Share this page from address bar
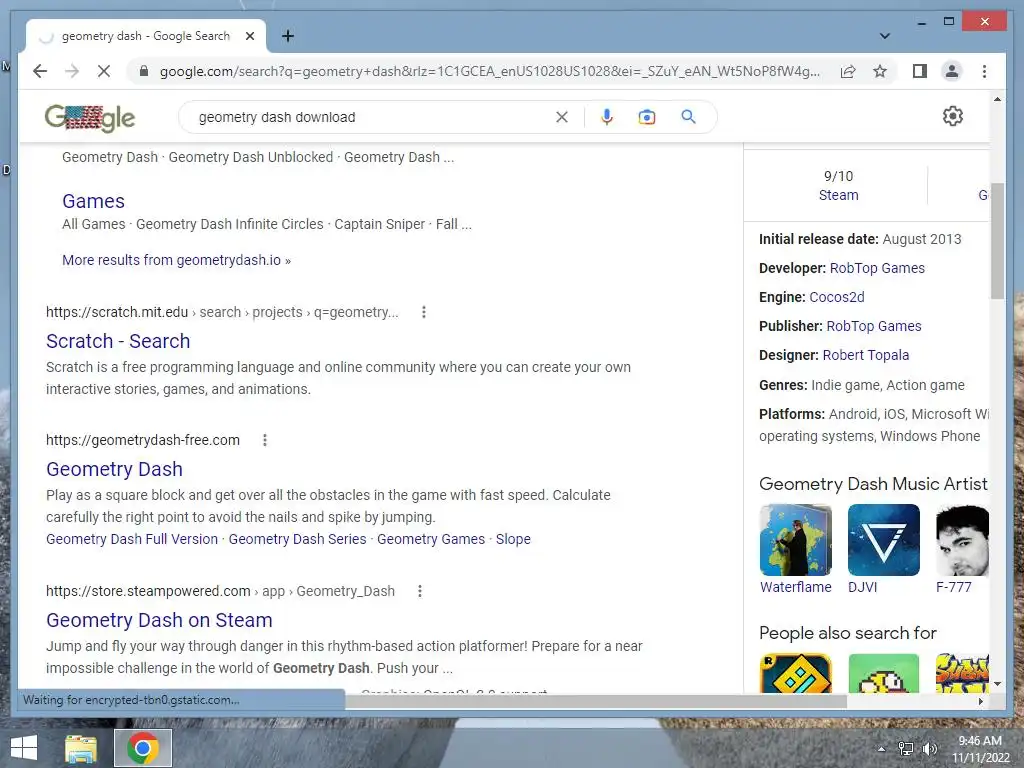This screenshot has height=768, width=1024. pyautogui.click(x=848, y=71)
